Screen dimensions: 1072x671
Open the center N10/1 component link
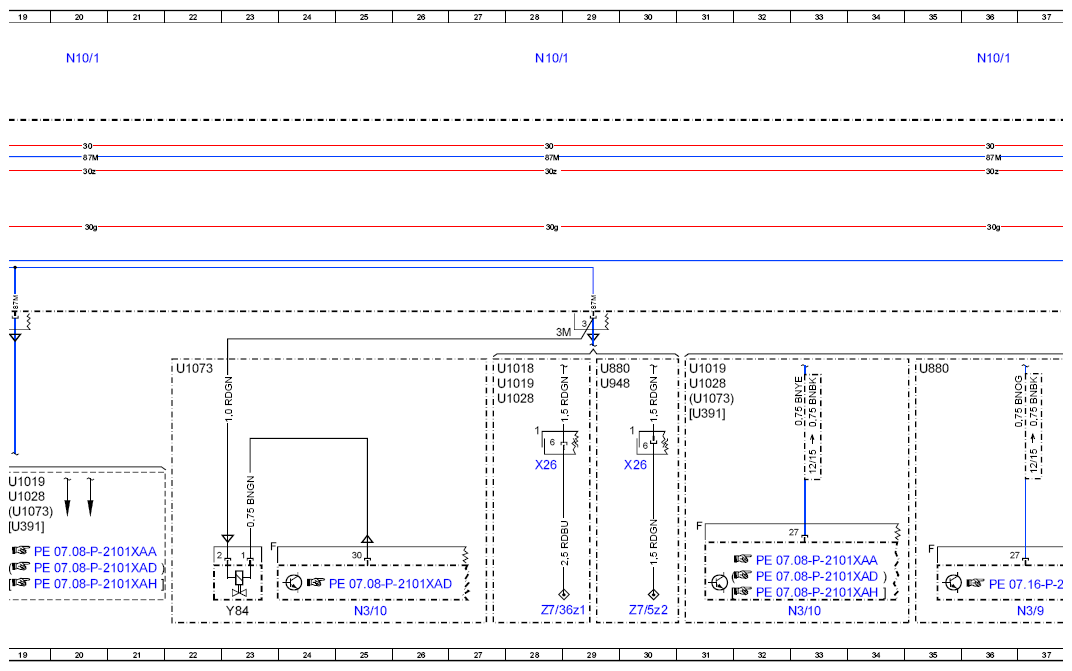pos(551,58)
